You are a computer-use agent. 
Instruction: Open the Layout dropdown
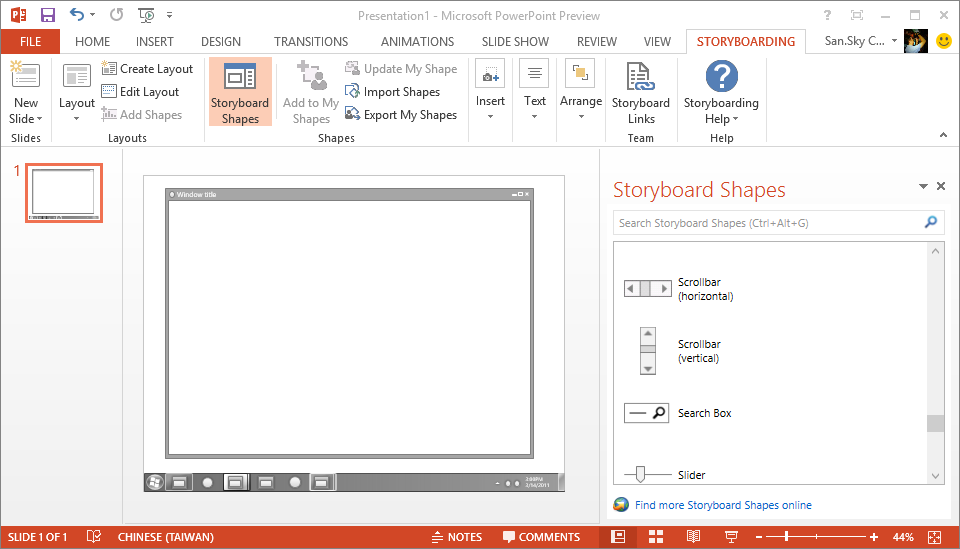77,92
